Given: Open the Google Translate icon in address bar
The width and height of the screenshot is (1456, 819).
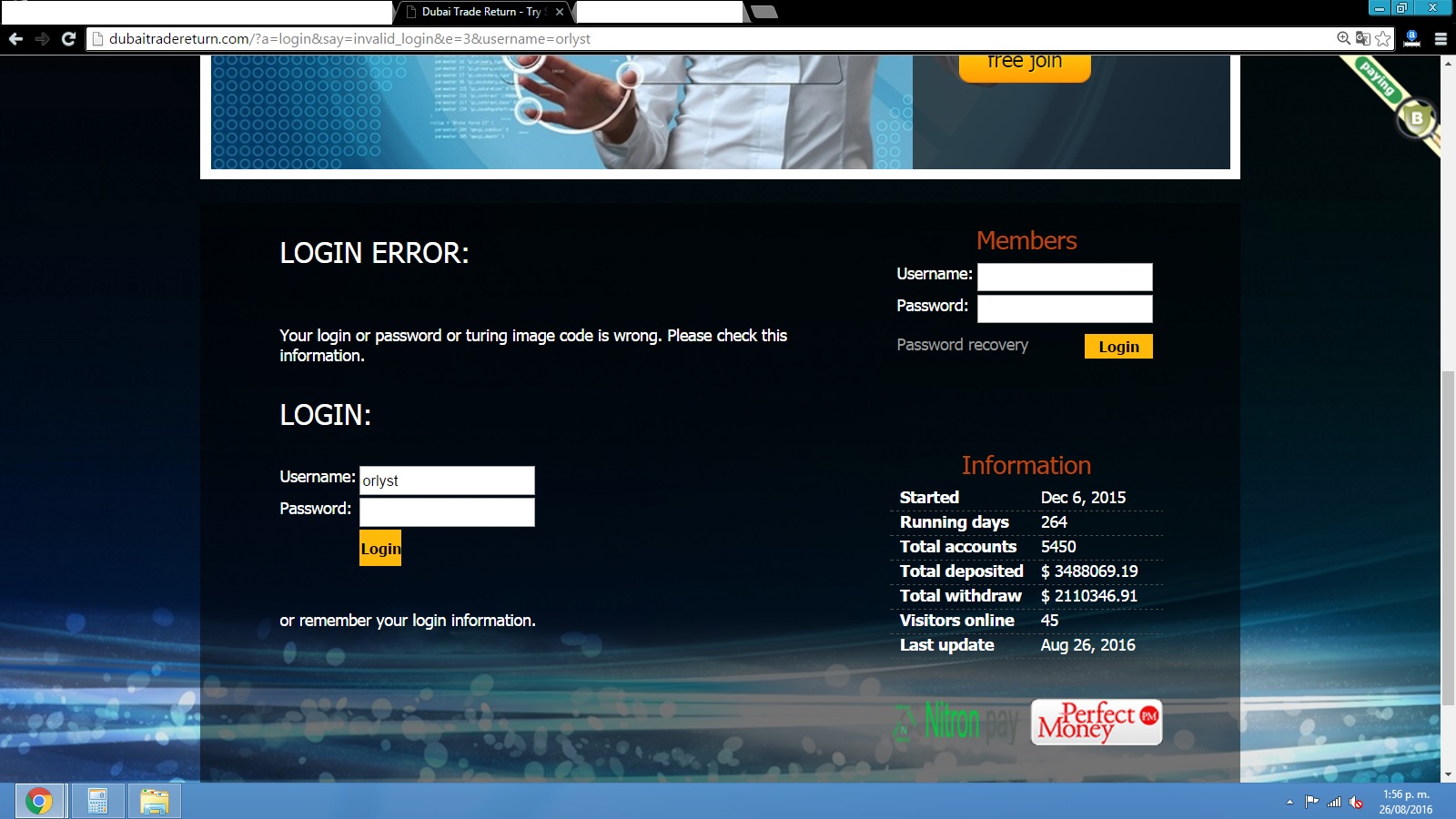Looking at the screenshot, I should (x=1362, y=38).
